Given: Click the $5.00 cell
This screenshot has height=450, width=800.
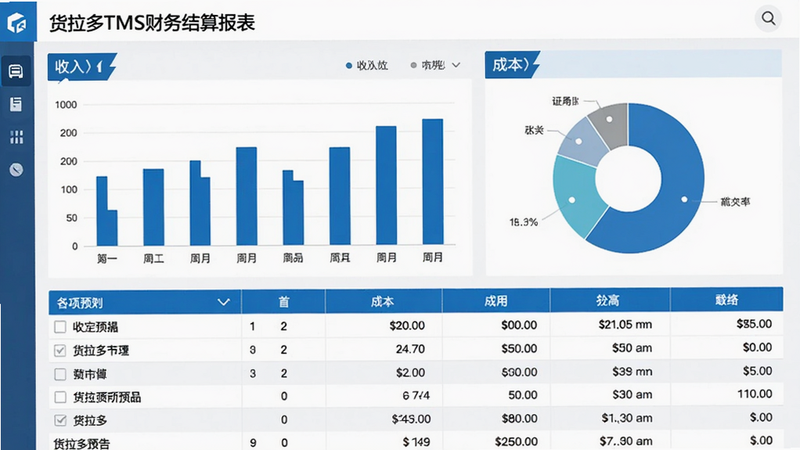Looking at the screenshot, I should point(757,371).
